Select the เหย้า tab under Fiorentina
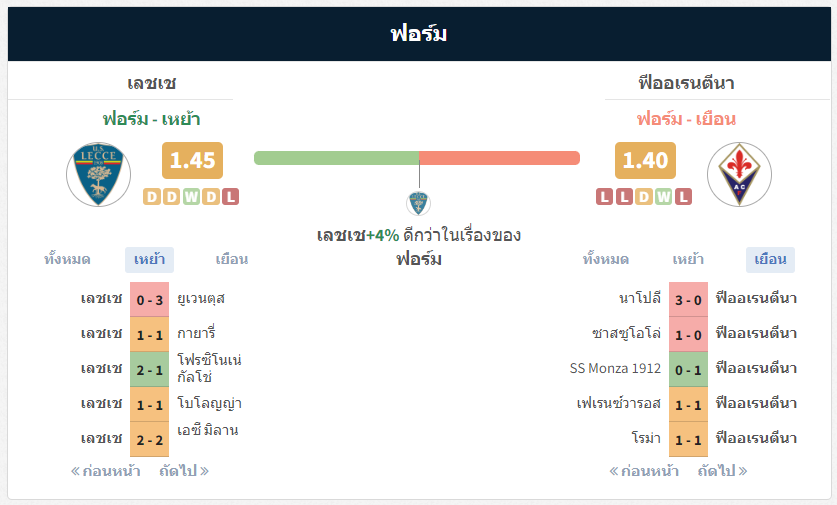The width and height of the screenshot is (837, 505). [688, 260]
